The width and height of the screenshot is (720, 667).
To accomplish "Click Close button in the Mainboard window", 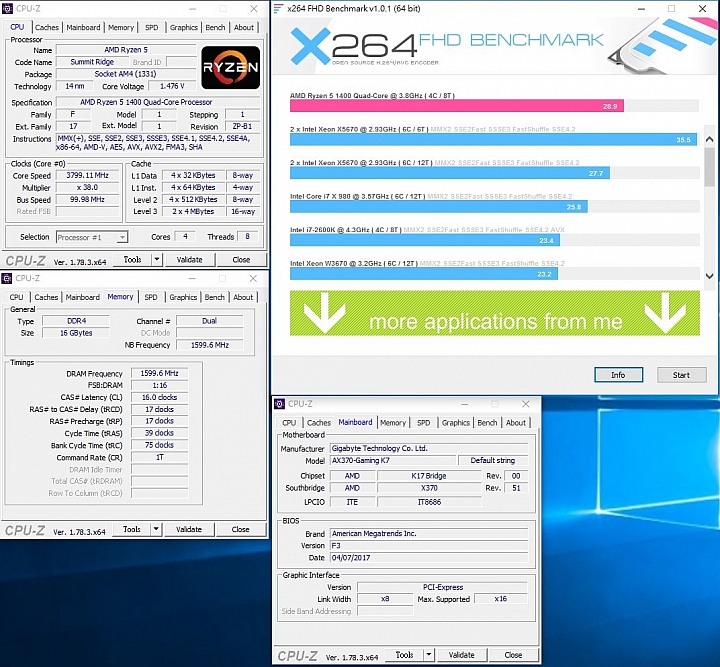I will [513, 655].
